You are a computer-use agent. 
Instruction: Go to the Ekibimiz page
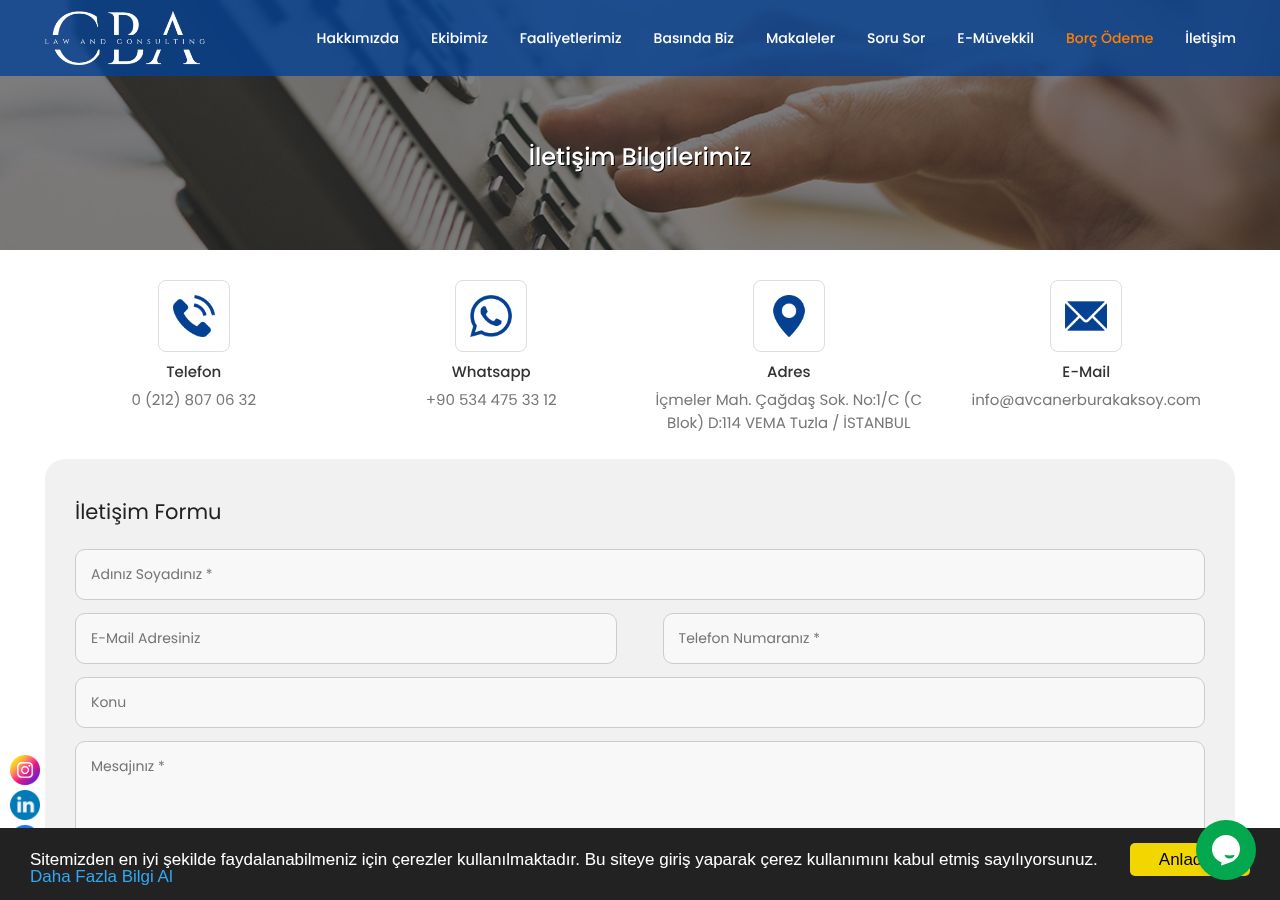(459, 38)
